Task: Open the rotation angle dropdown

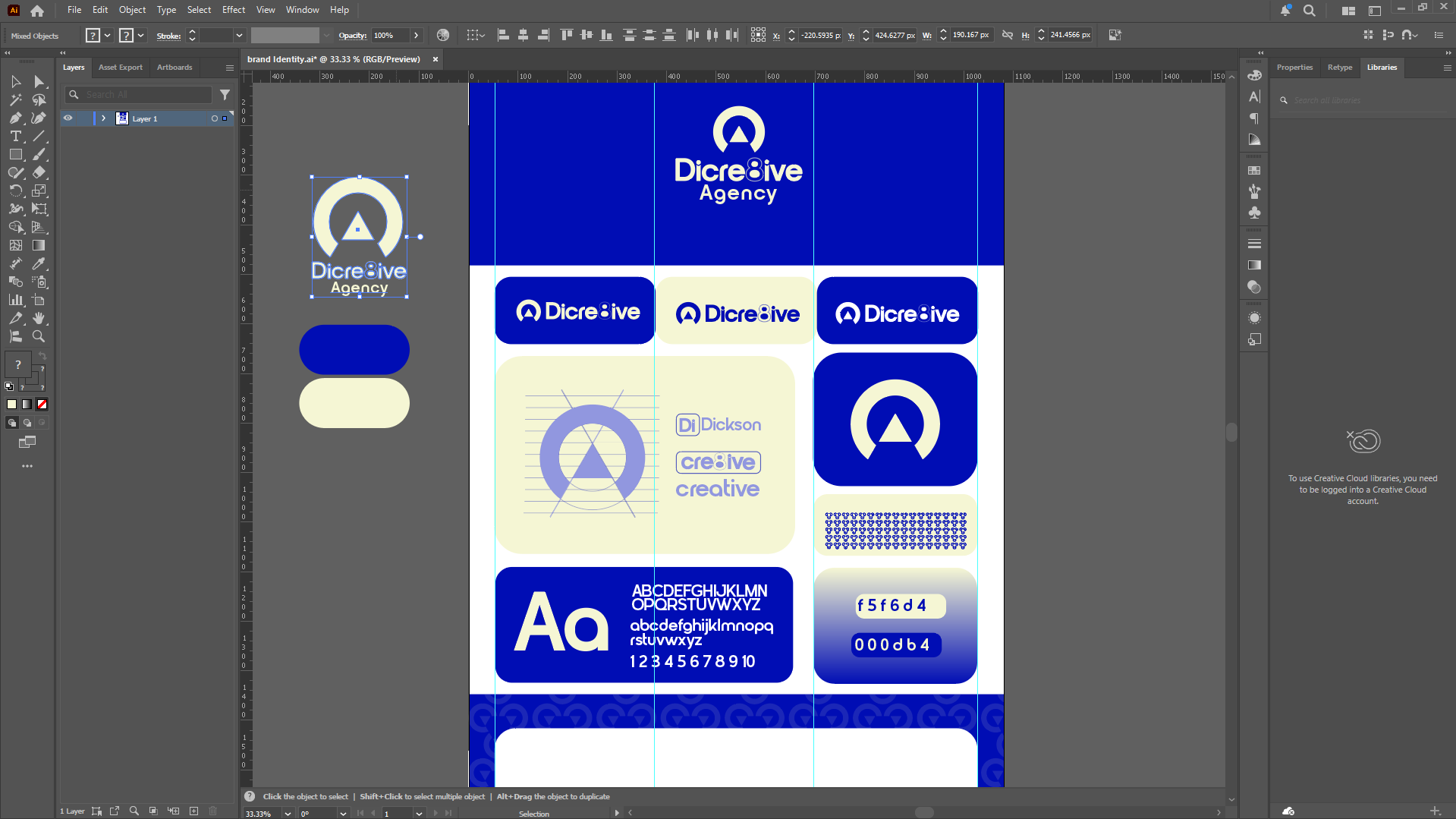Action: coord(343,813)
